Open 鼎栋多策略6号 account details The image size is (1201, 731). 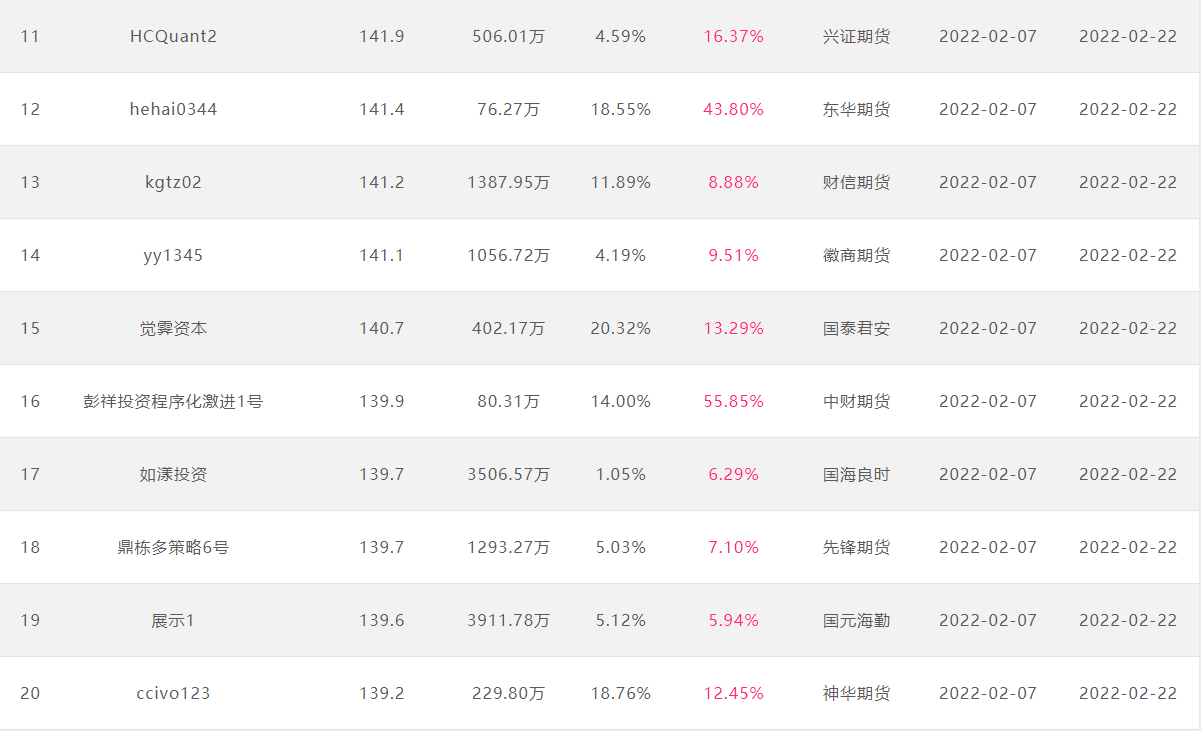(x=173, y=547)
